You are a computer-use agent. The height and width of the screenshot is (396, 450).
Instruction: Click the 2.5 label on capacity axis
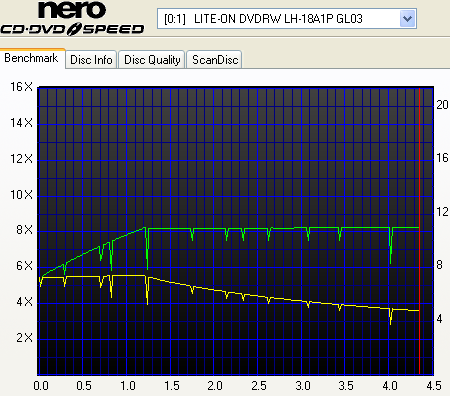(x=259, y=386)
